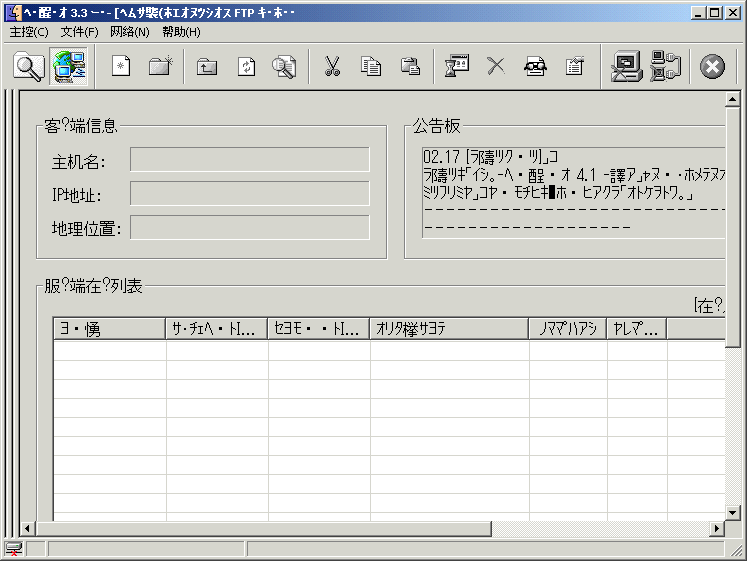
Task: Open the 帮助(H) menu
Action: pos(181,32)
